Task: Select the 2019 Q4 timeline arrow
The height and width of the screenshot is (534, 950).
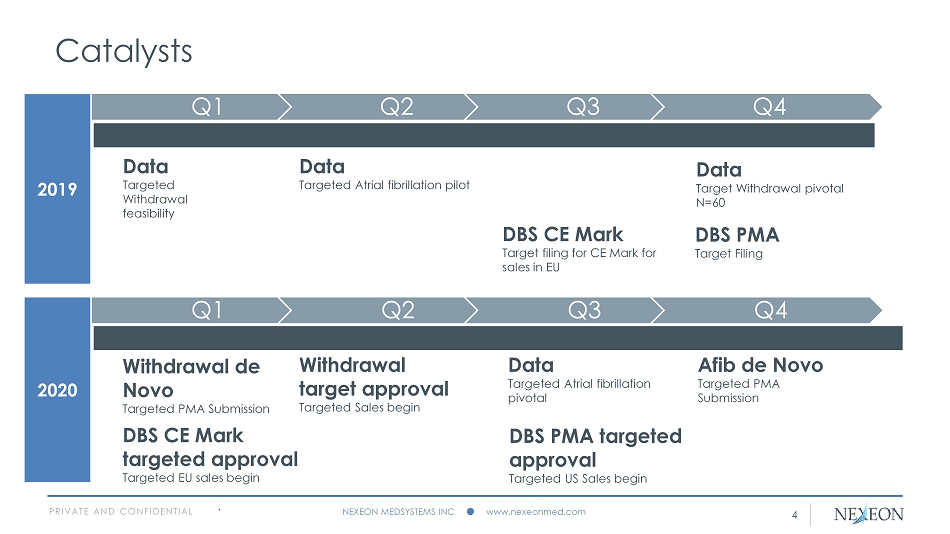Action: tap(770, 106)
